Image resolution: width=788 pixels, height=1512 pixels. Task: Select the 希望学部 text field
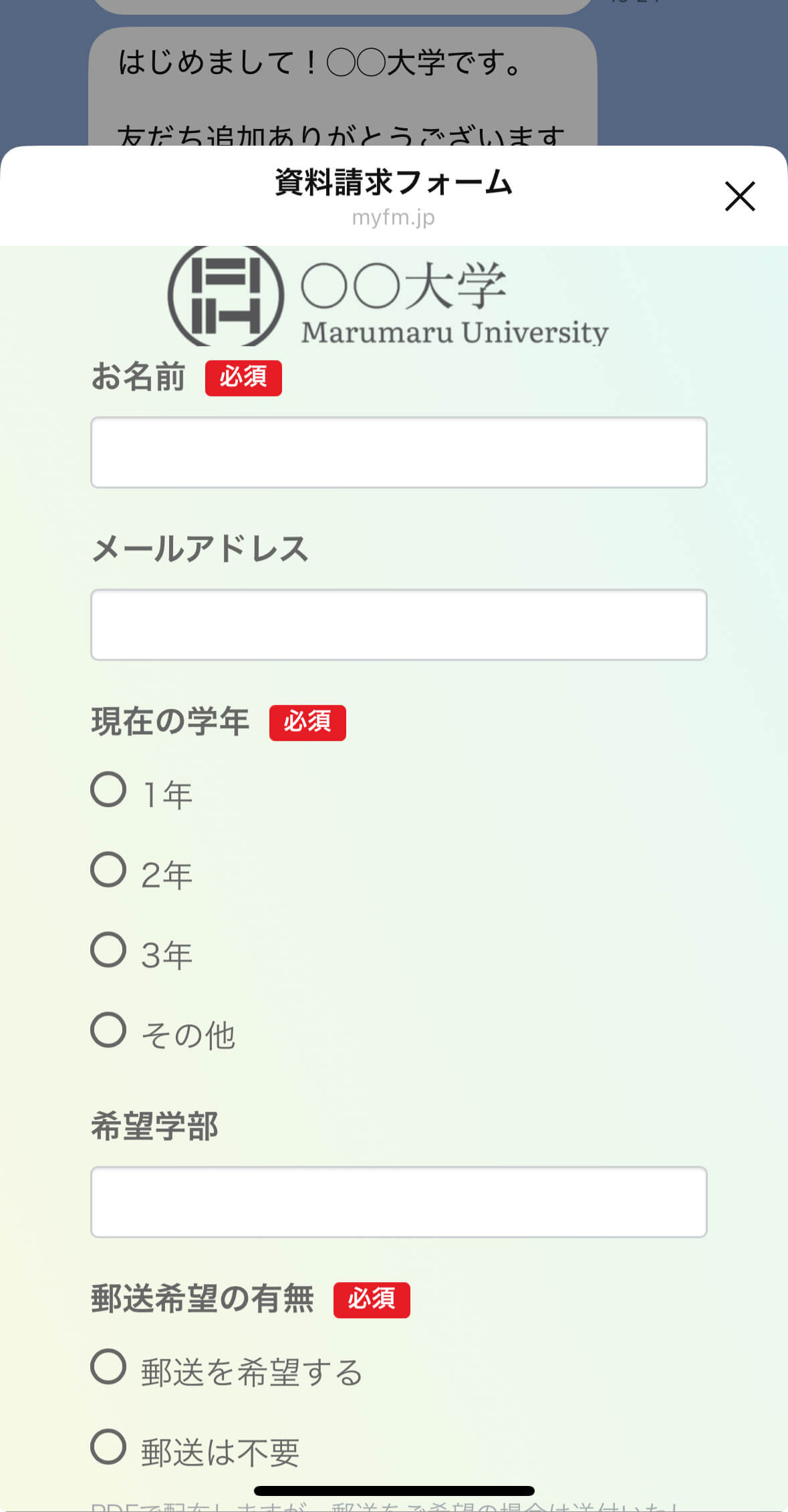(x=398, y=1202)
